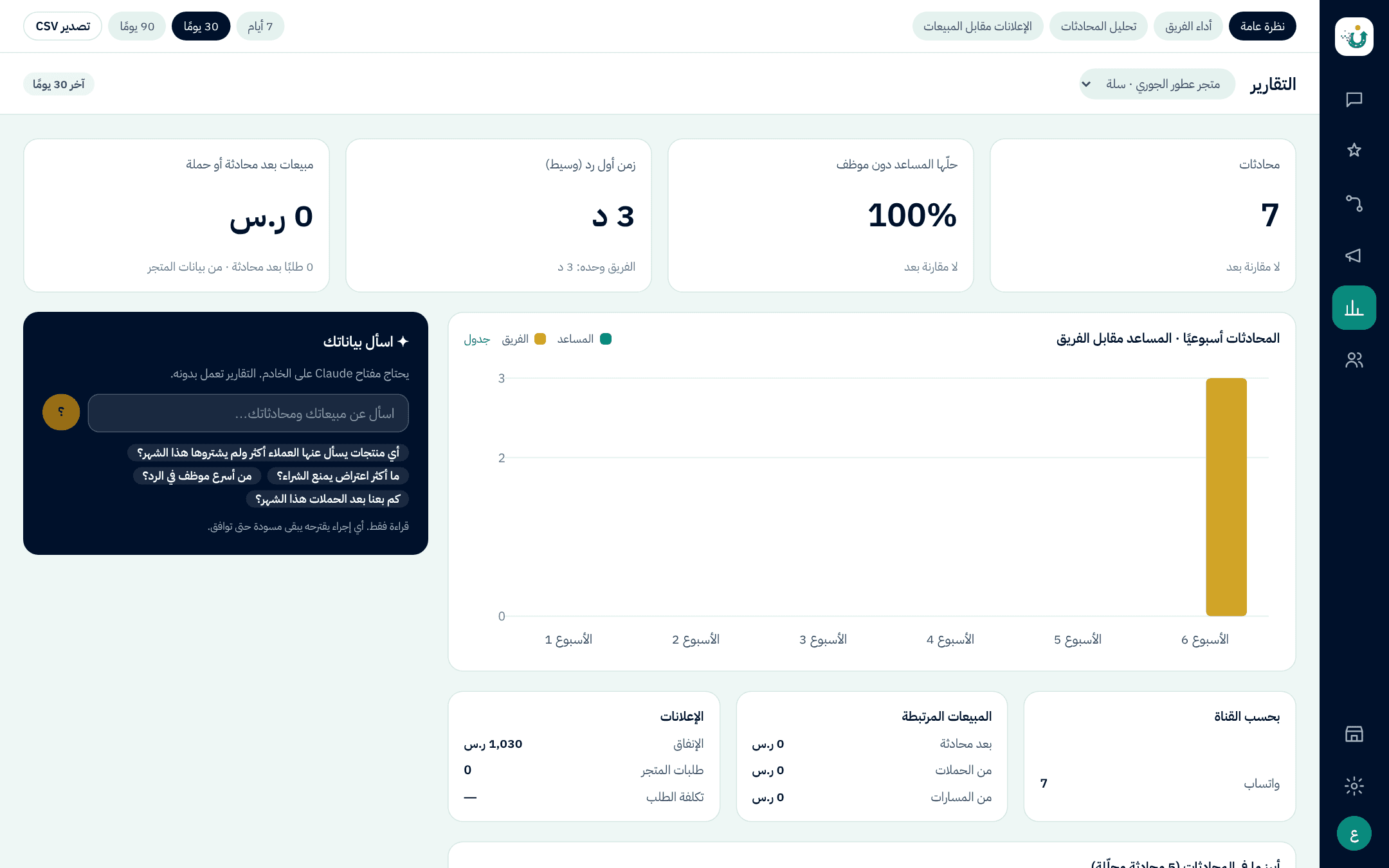Select the '30 يومًا' range
The height and width of the screenshot is (868, 1389).
[201, 26]
